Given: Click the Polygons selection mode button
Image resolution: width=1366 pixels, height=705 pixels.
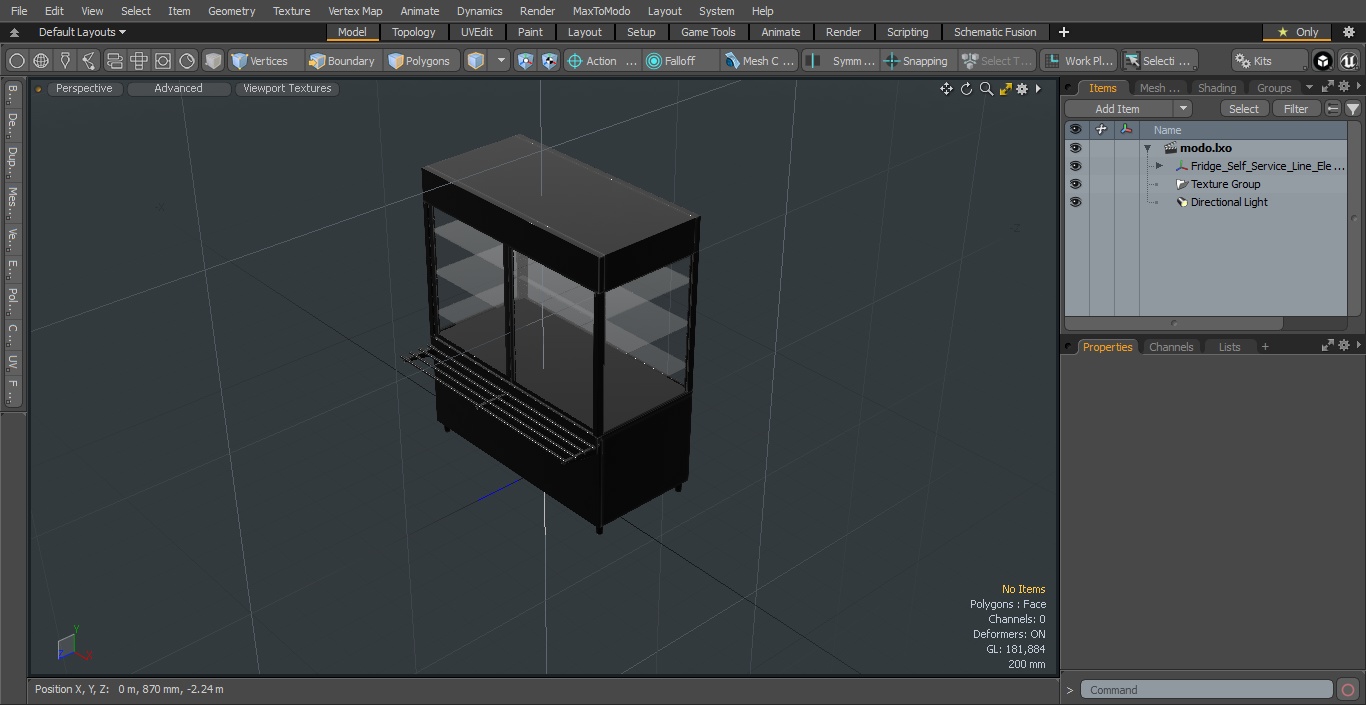Looking at the screenshot, I should (419, 61).
